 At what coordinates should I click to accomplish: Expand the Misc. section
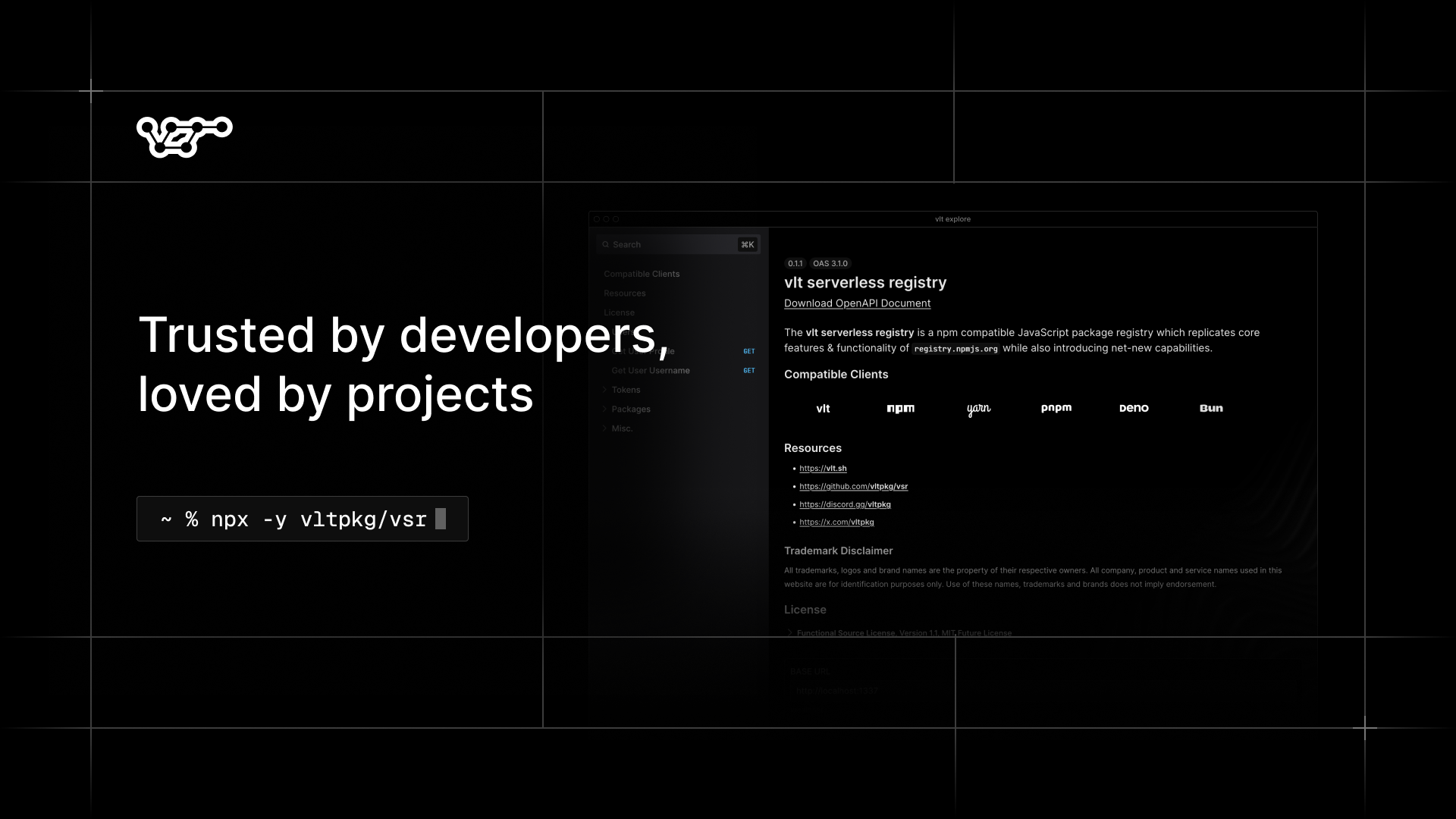point(622,428)
